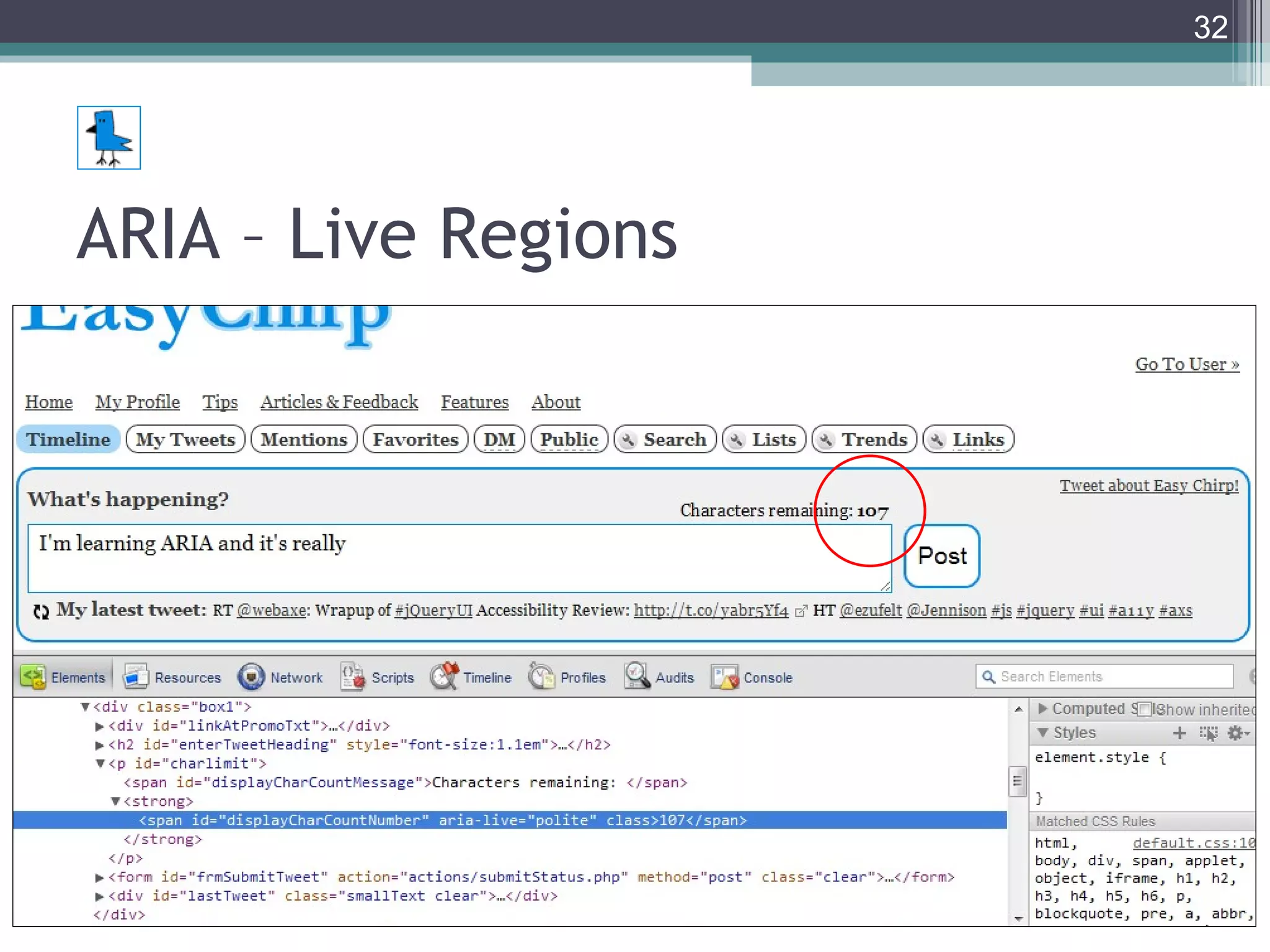Click the new style rule plus icon
This screenshot has width=1270, height=952.
coord(1179,733)
